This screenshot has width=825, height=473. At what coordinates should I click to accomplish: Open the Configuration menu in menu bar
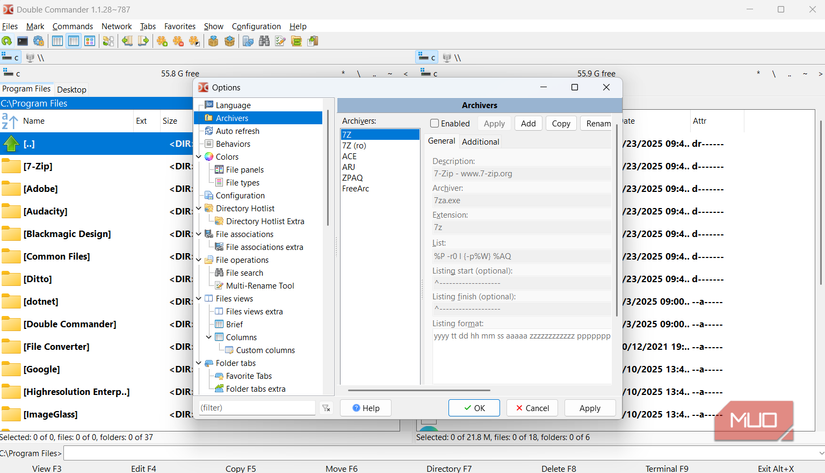click(x=256, y=26)
